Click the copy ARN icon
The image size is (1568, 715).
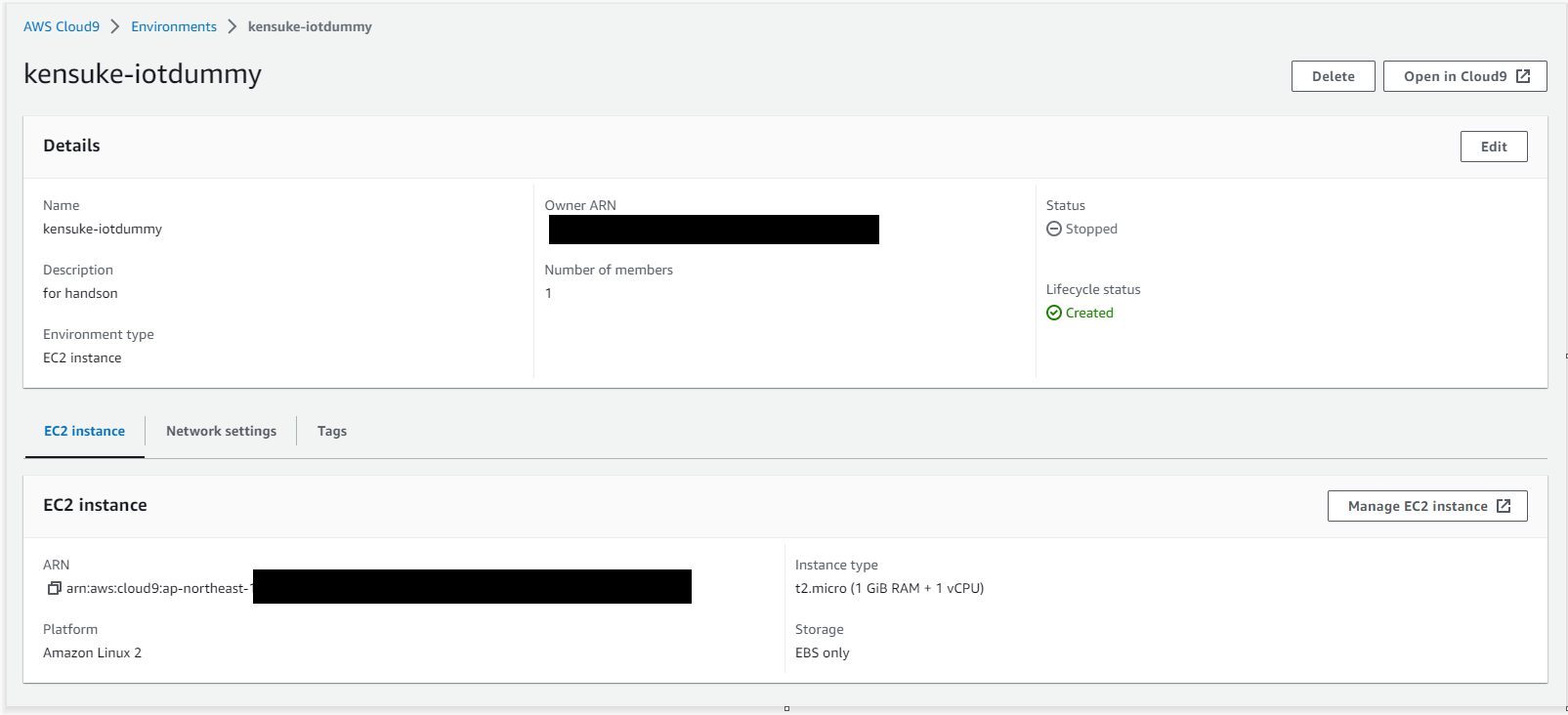tap(55, 588)
